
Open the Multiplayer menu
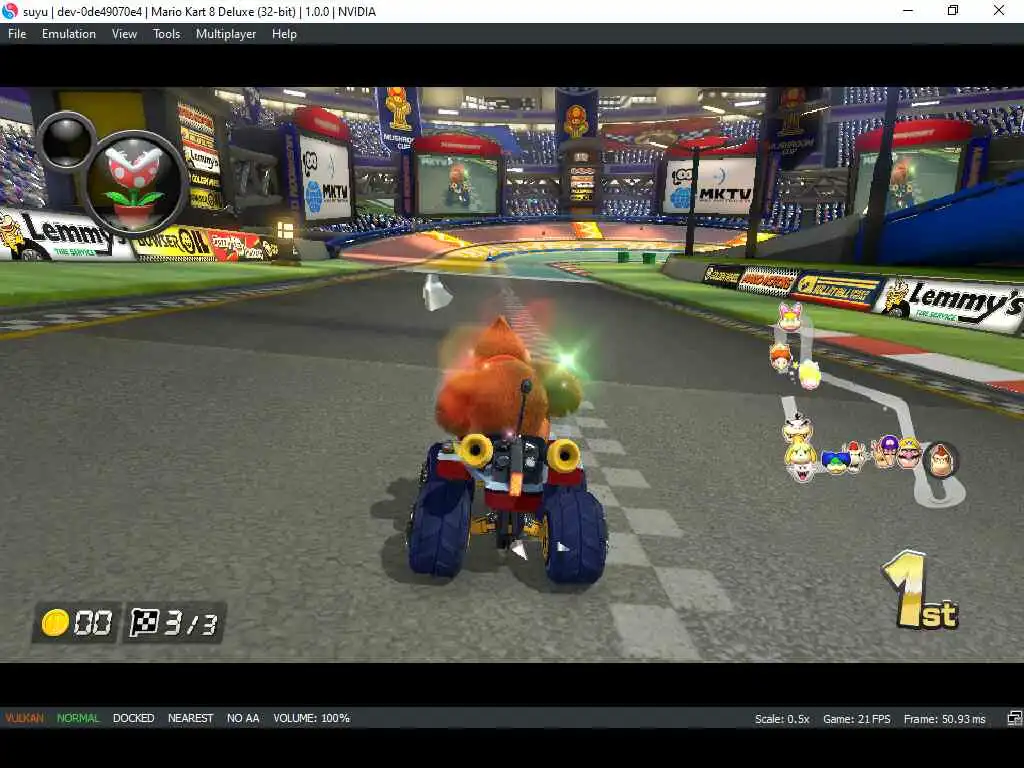click(226, 34)
